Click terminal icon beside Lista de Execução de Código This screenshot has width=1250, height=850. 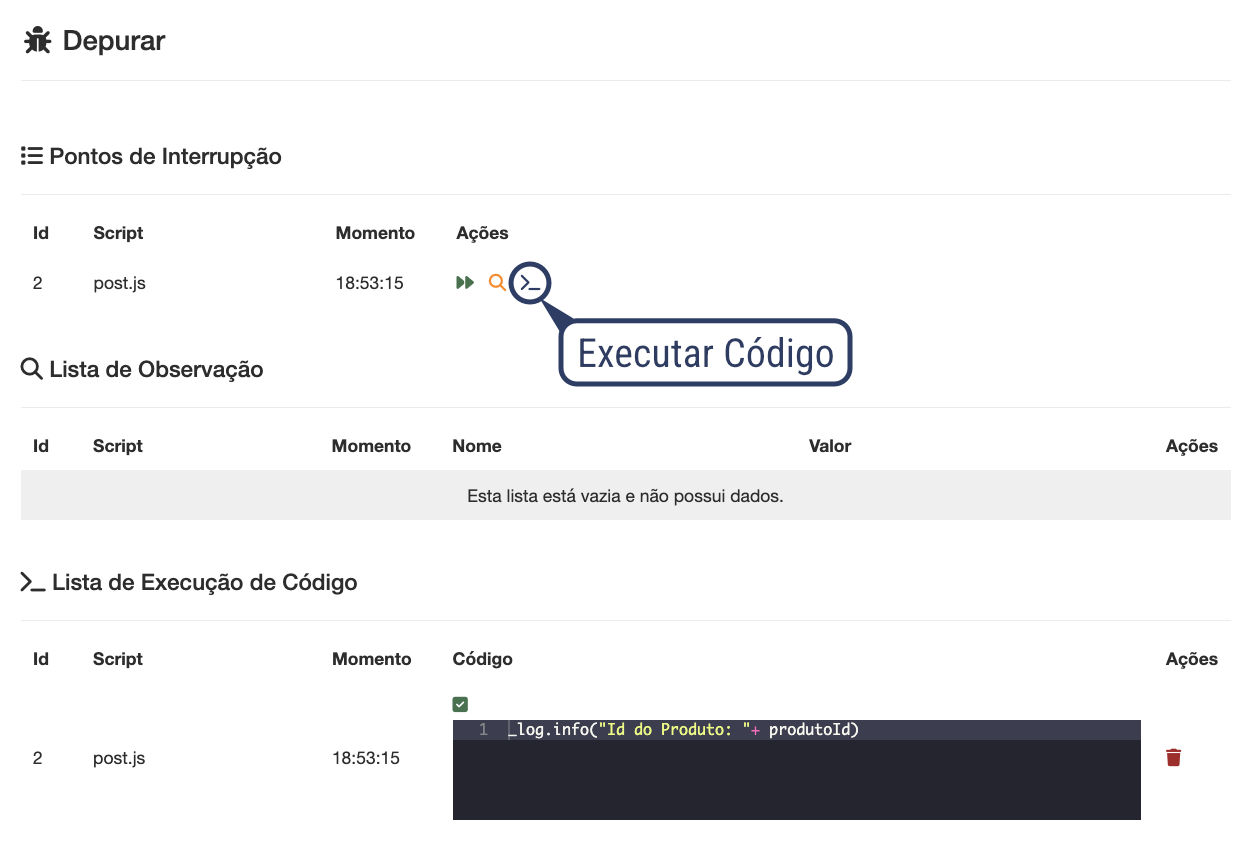33,582
